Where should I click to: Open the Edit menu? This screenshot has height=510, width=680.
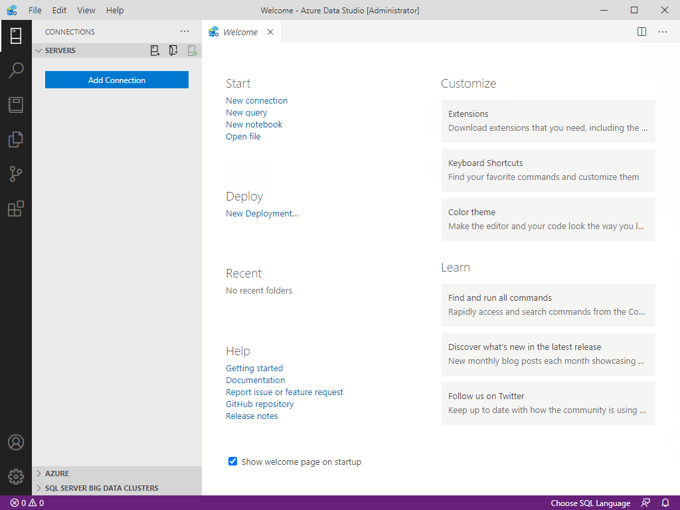(59, 10)
